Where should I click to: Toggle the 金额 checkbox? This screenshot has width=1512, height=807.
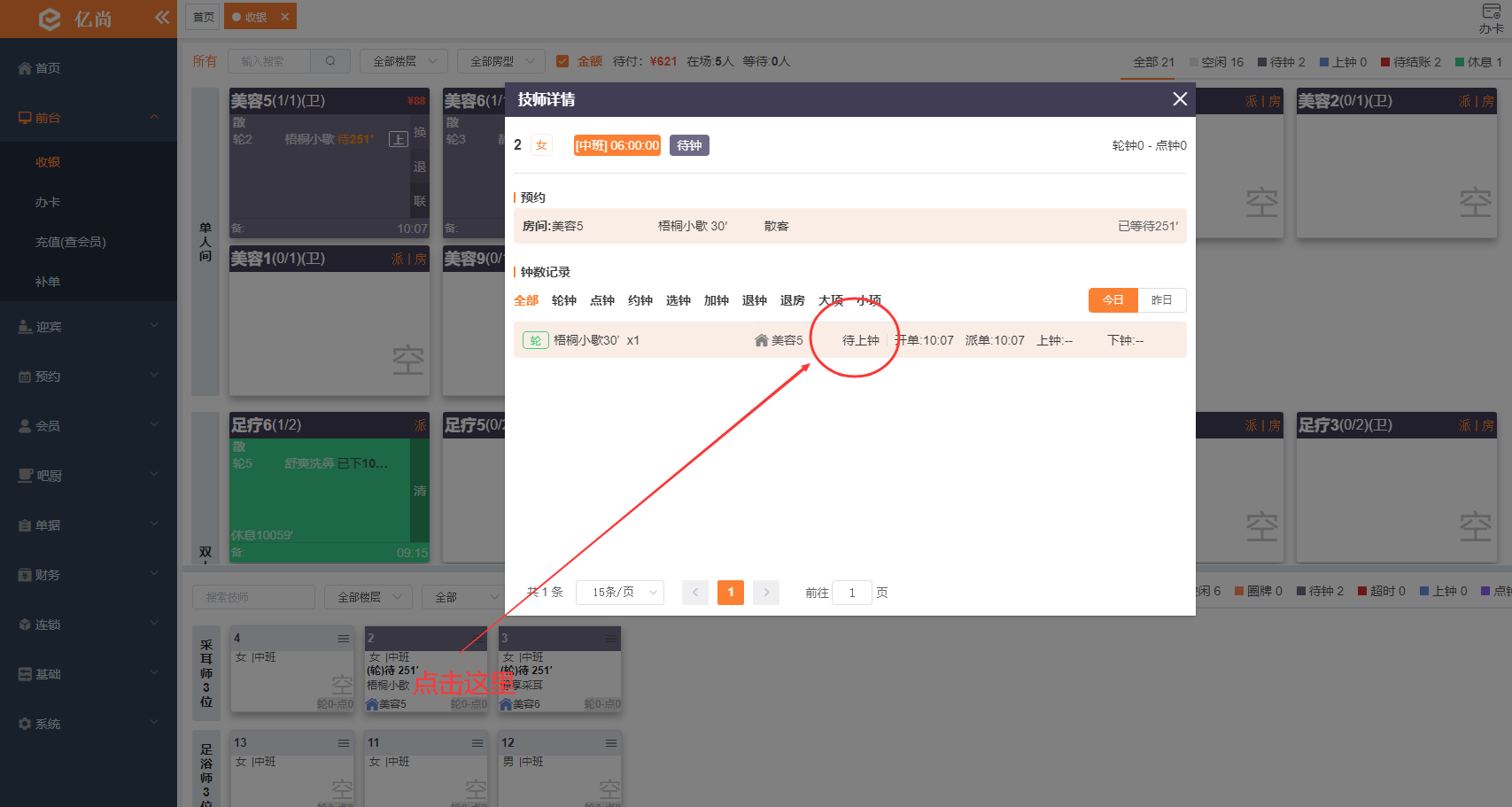[562, 61]
